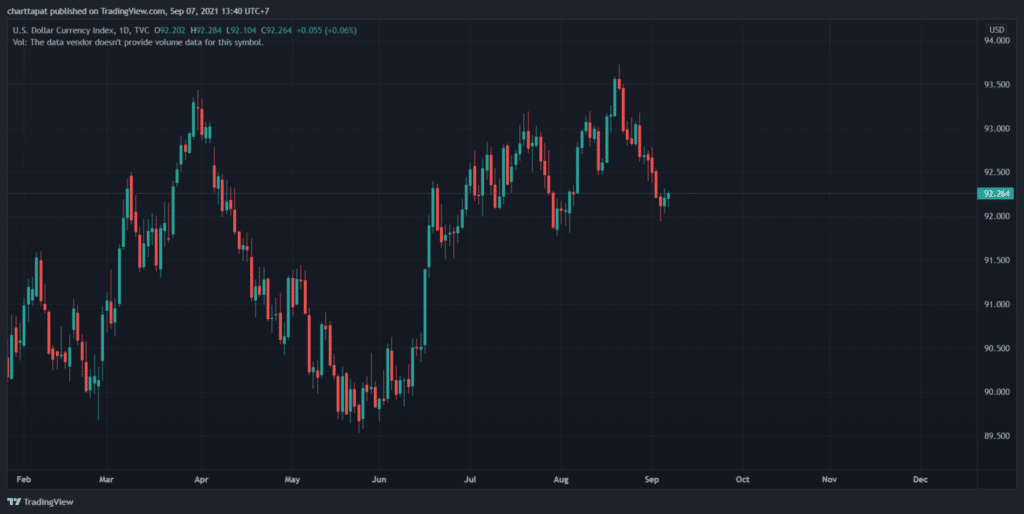Click the 94.000 price axis label
The width and height of the screenshot is (1024, 514).
[x=996, y=41]
